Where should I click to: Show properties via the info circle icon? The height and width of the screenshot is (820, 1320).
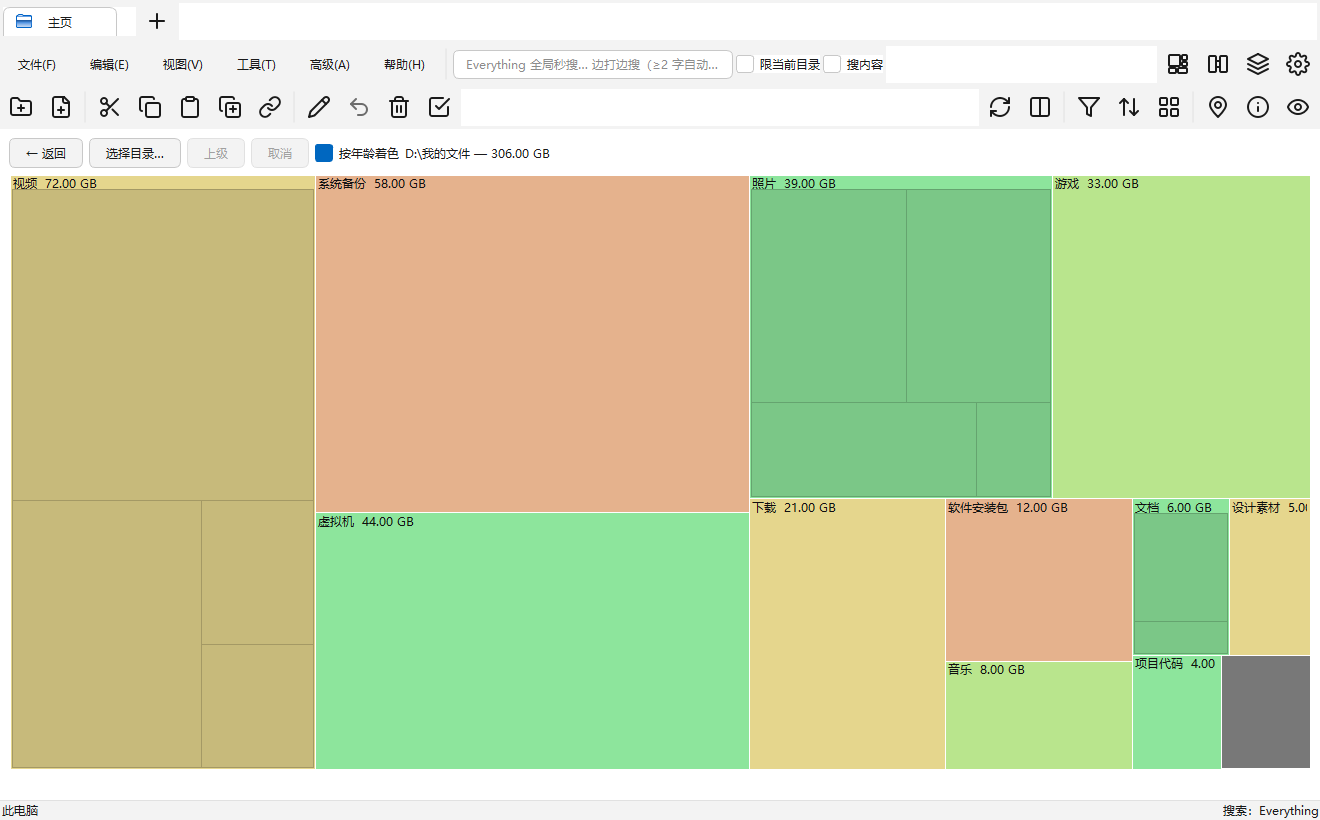pyautogui.click(x=1258, y=107)
